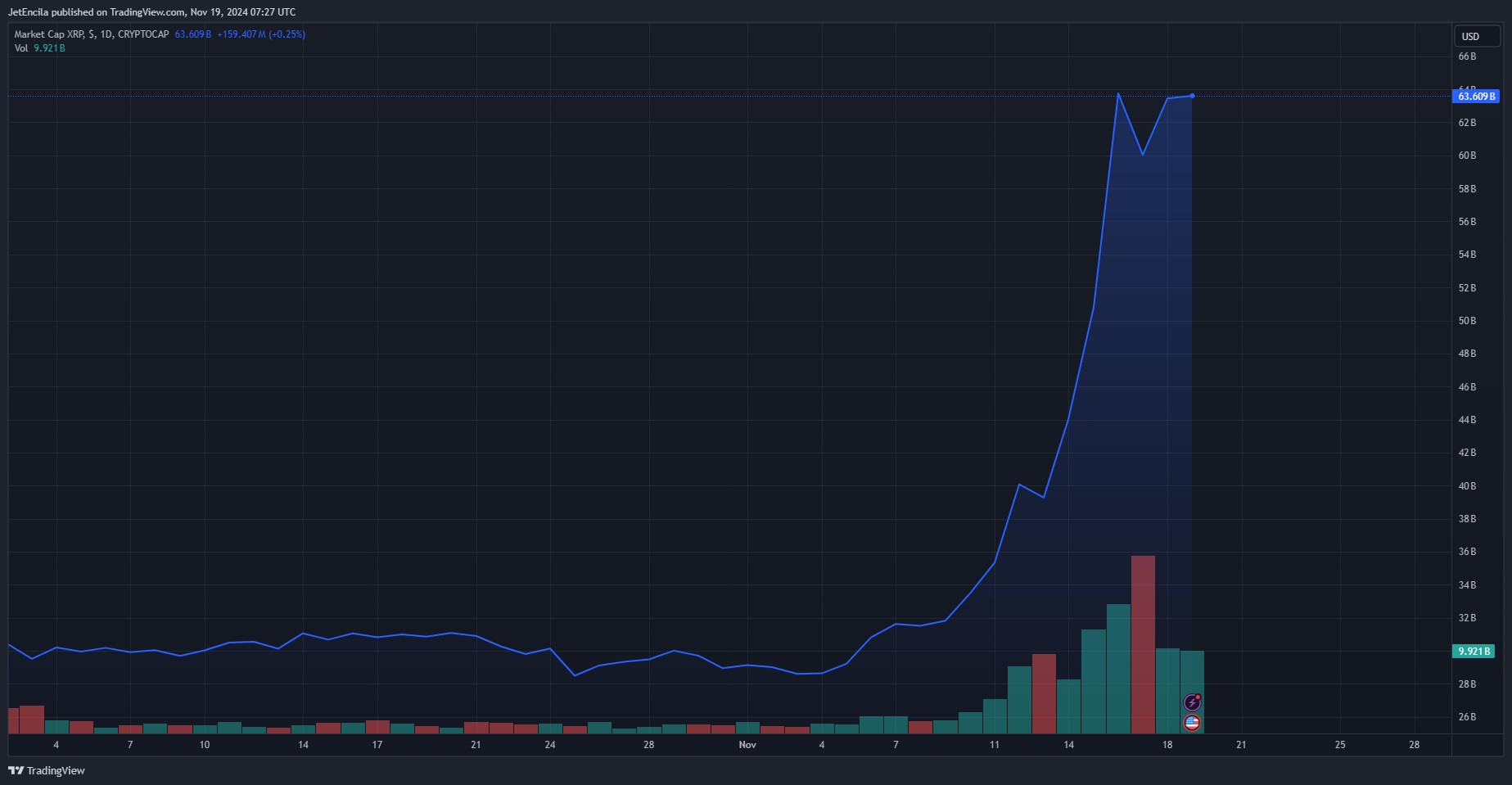1512x785 pixels.
Task: Select the Vol indicator legend label
Action: click(21, 48)
